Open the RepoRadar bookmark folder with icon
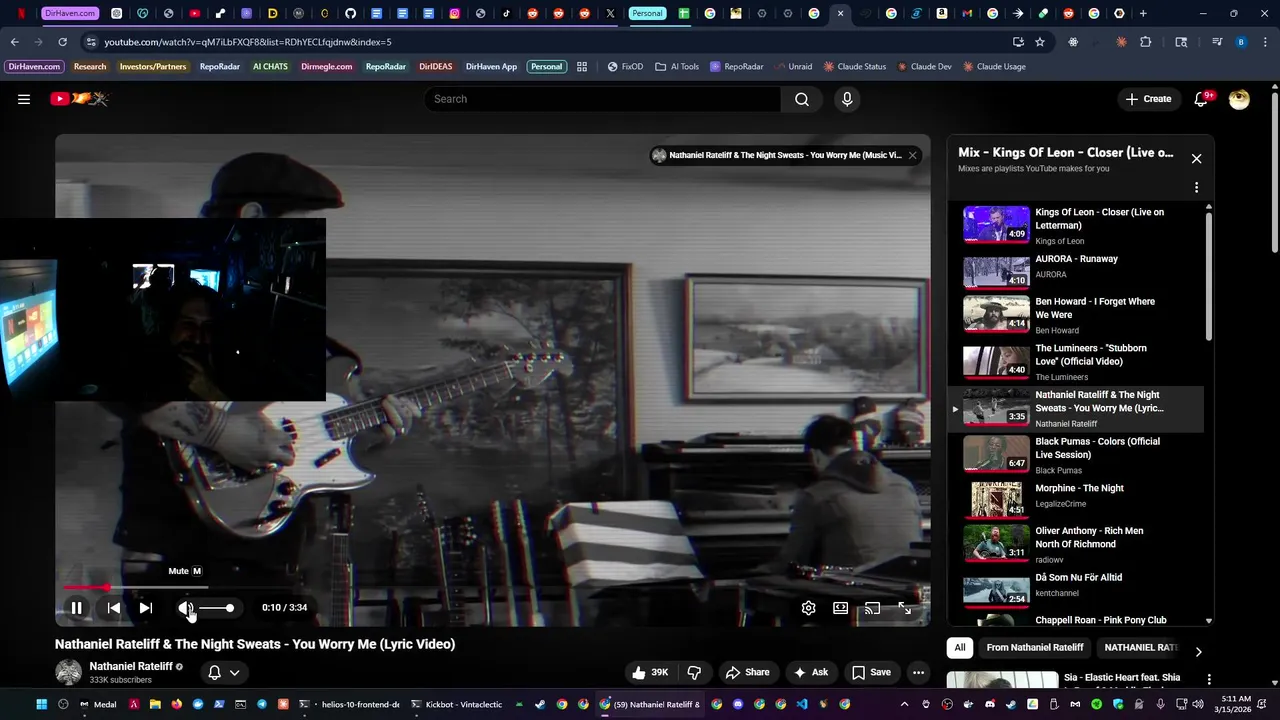 (737, 67)
